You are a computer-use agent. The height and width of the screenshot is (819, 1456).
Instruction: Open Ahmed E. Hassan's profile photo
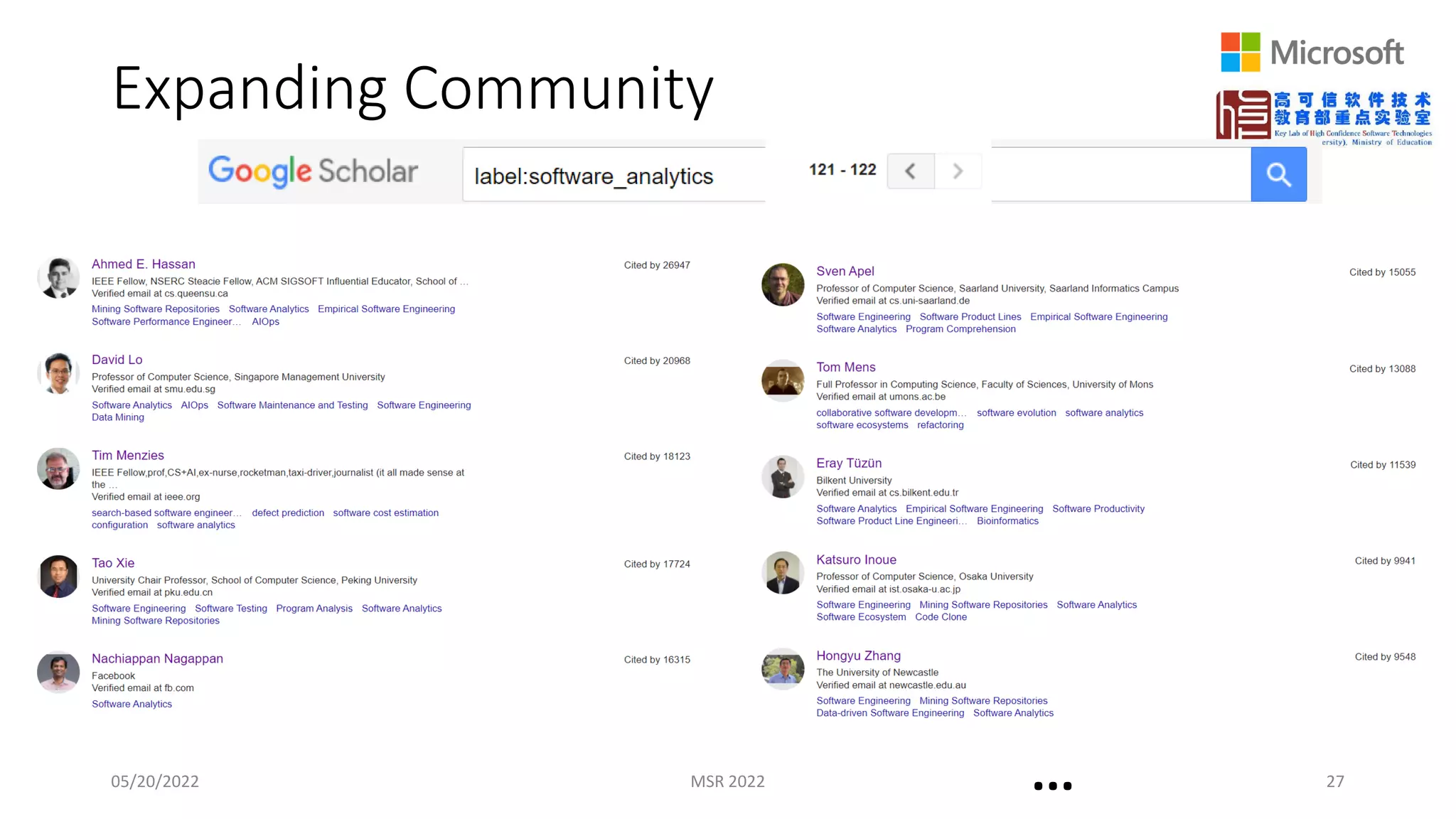click(x=58, y=277)
